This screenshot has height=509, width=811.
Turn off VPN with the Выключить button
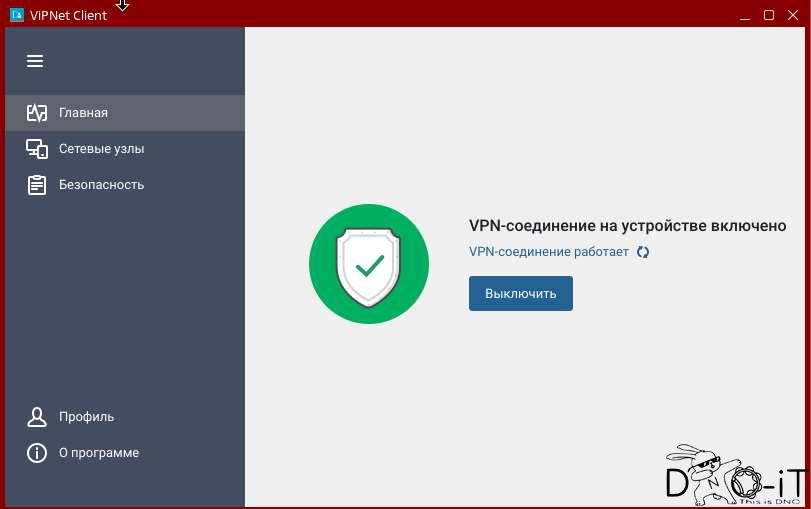(x=521, y=293)
